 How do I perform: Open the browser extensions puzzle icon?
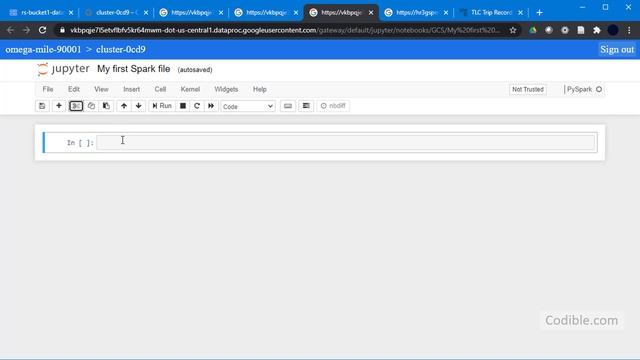coord(597,30)
